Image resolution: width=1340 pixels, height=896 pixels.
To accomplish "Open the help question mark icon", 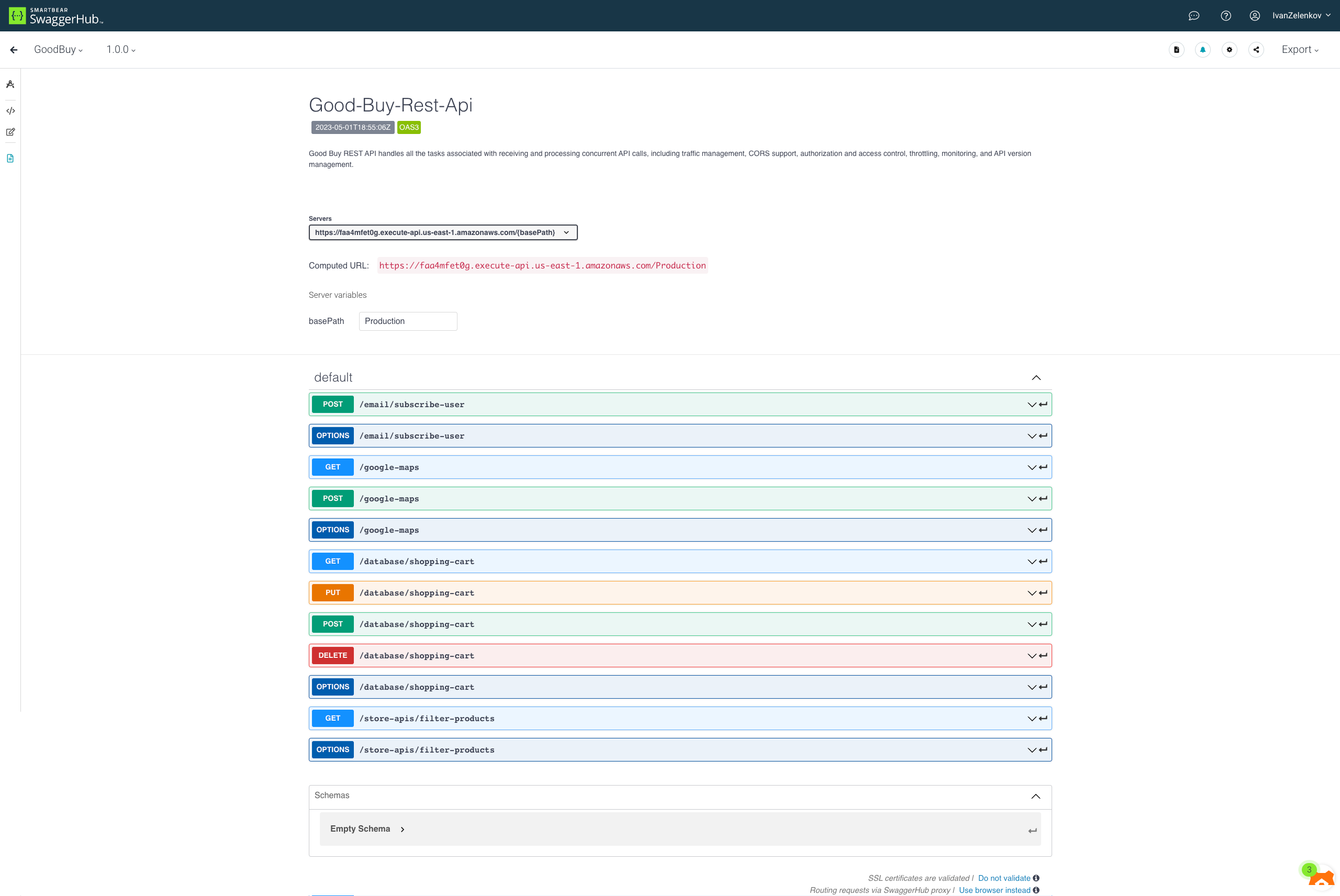I will (1226, 15).
